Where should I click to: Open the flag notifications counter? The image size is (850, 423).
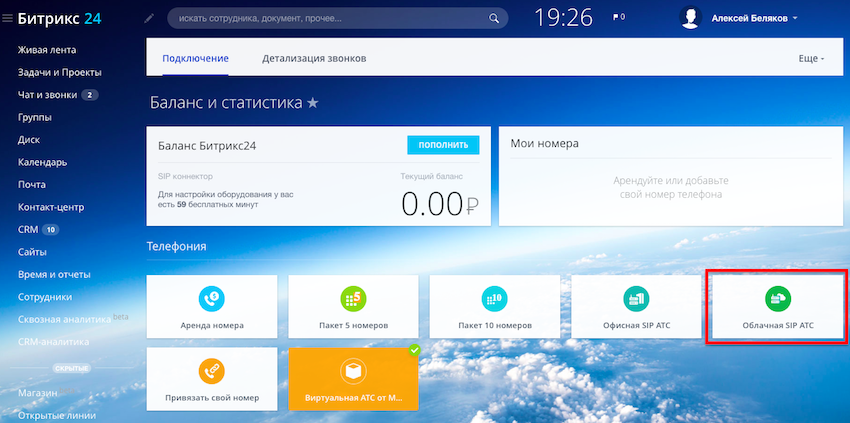coord(619,17)
